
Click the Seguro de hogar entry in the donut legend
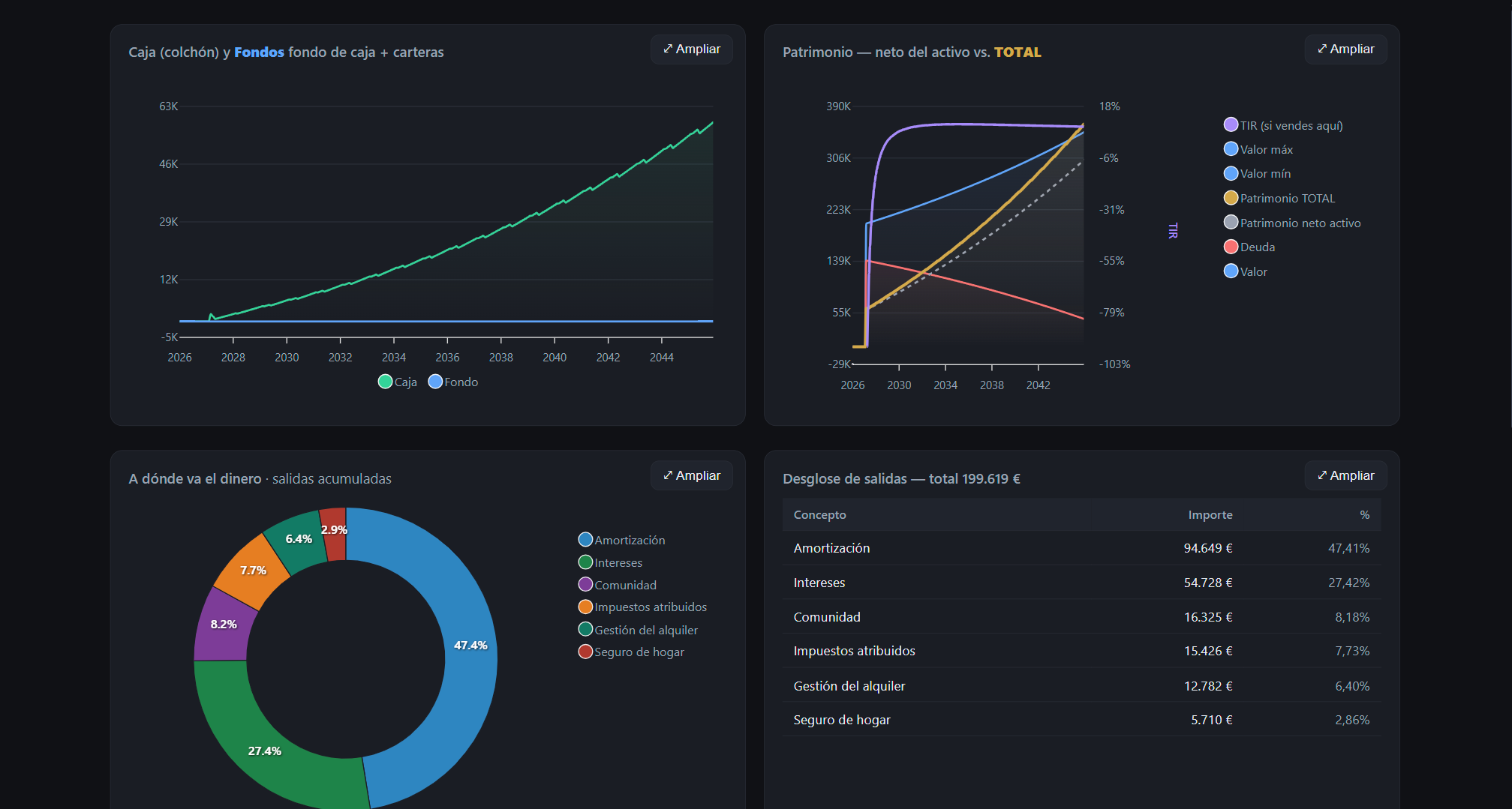tap(631, 652)
